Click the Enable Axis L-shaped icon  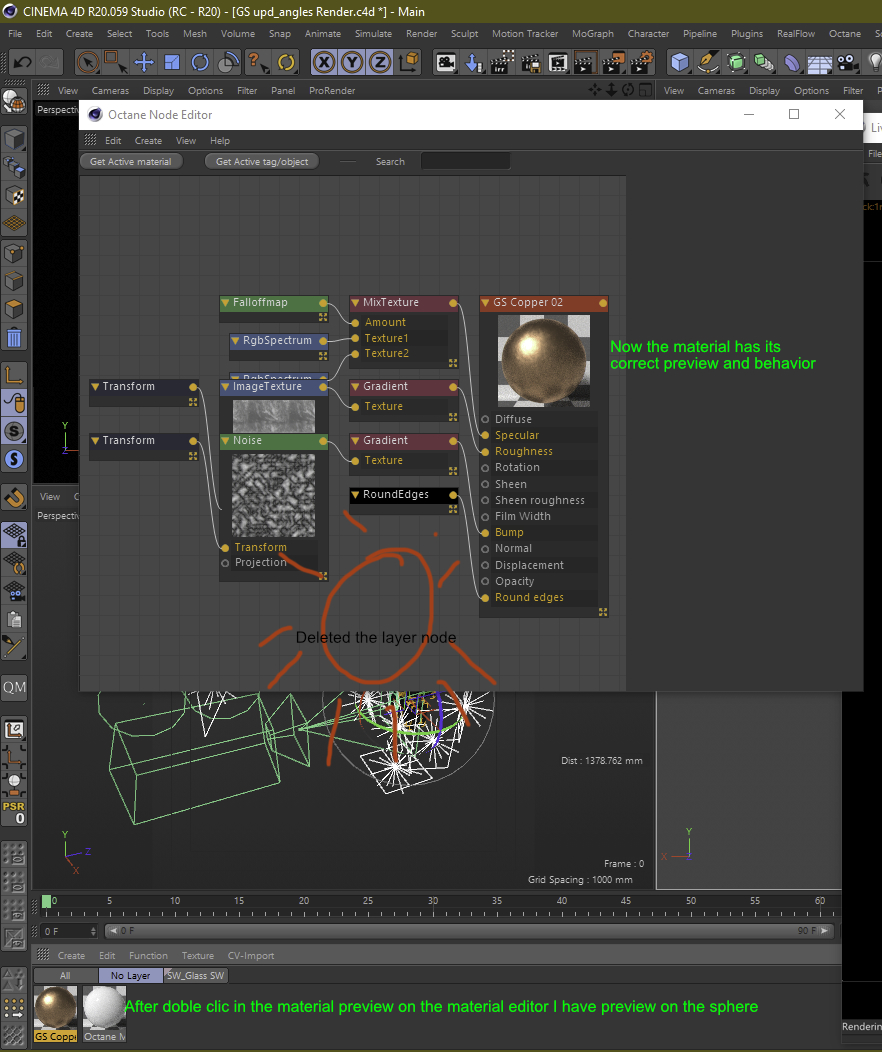coord(14,374)
